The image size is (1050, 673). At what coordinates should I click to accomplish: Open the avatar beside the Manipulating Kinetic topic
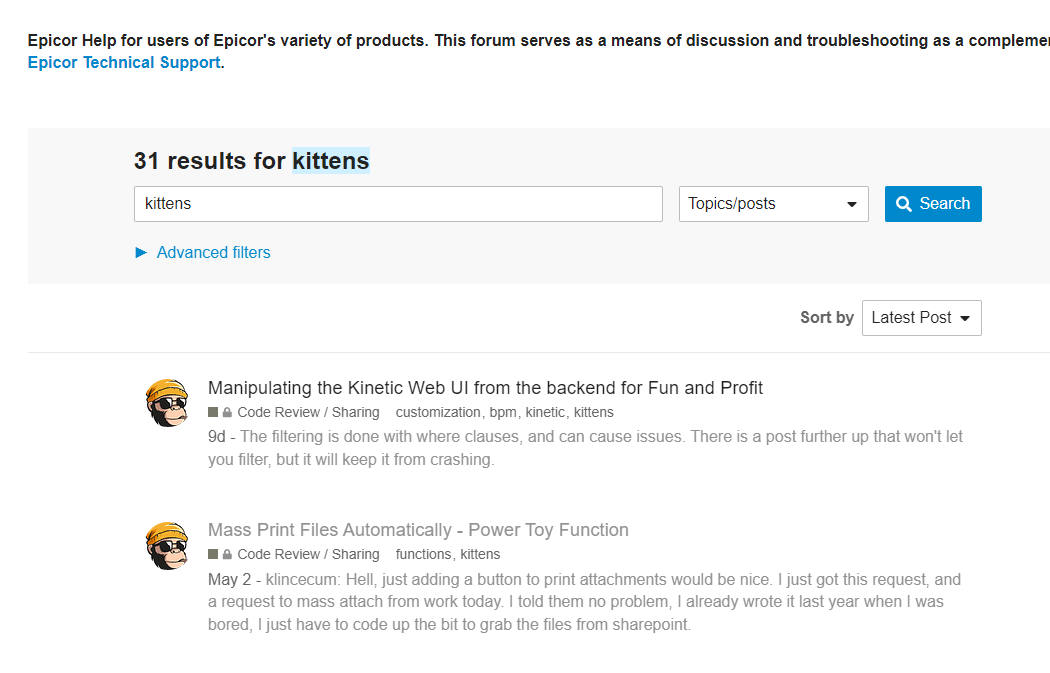[167, 403]
